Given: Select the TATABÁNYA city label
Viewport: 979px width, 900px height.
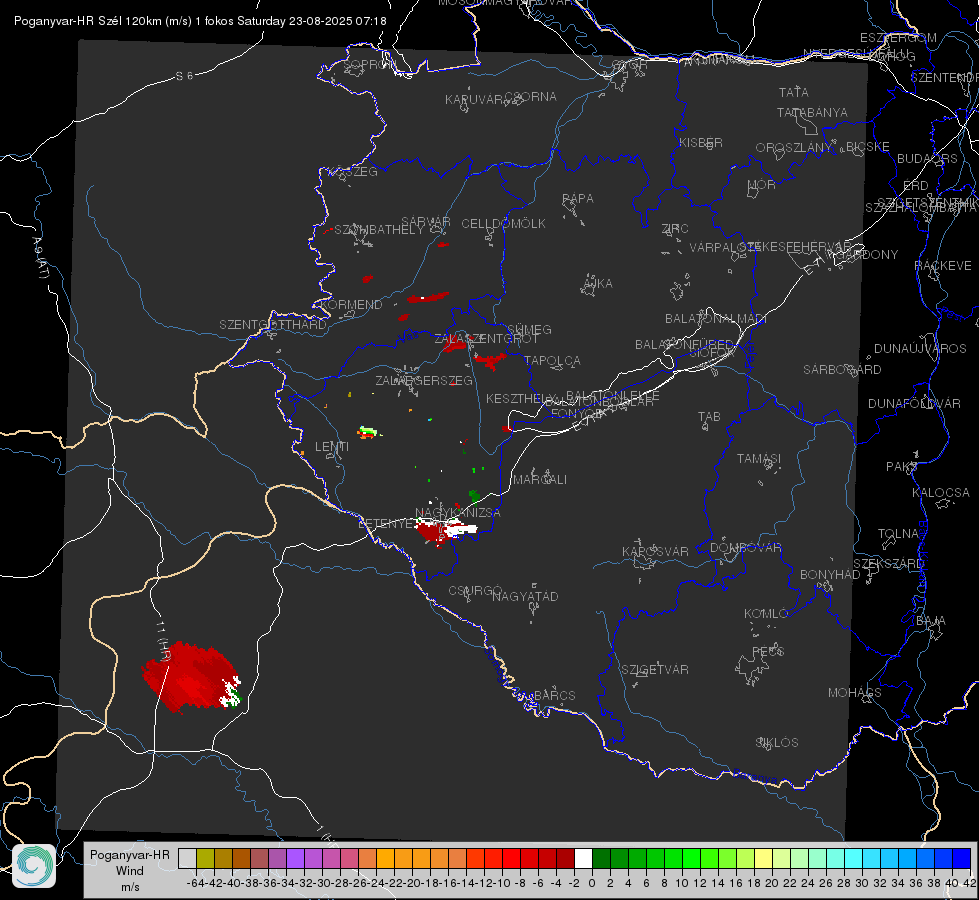Looking at the screenshot, I should coord(812,112).
